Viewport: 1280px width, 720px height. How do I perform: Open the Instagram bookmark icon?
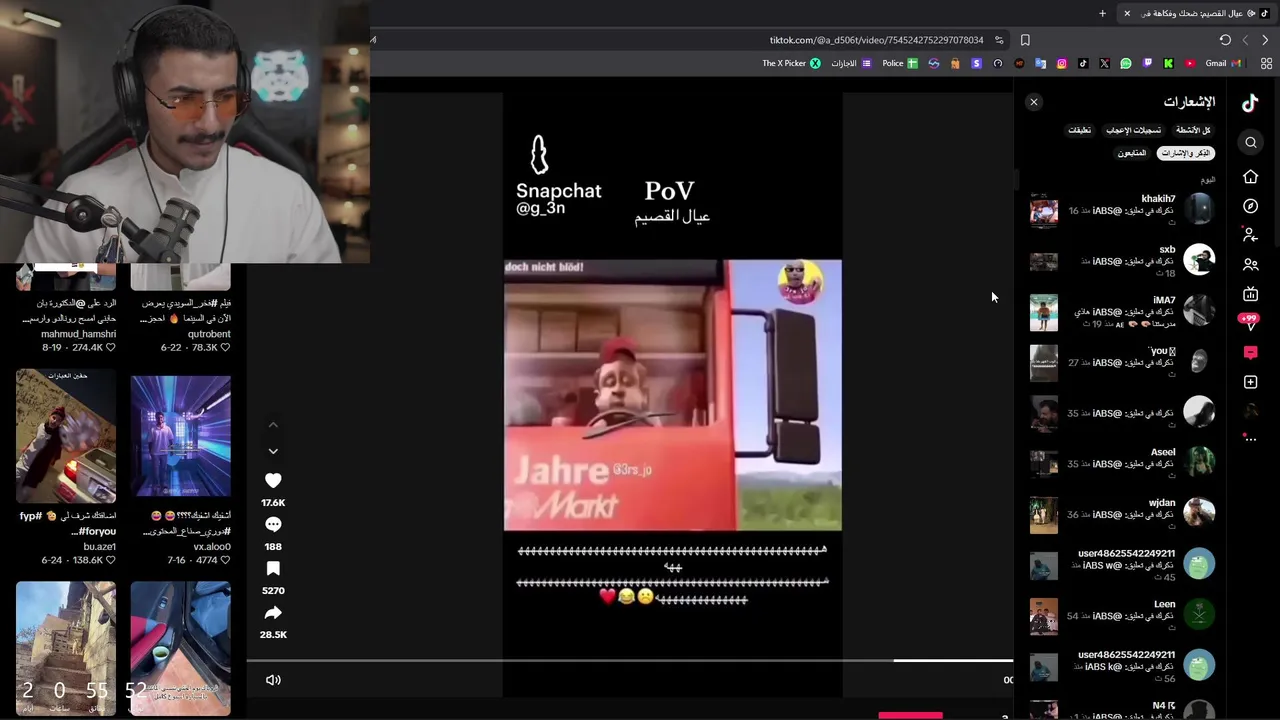(1062, 63)
